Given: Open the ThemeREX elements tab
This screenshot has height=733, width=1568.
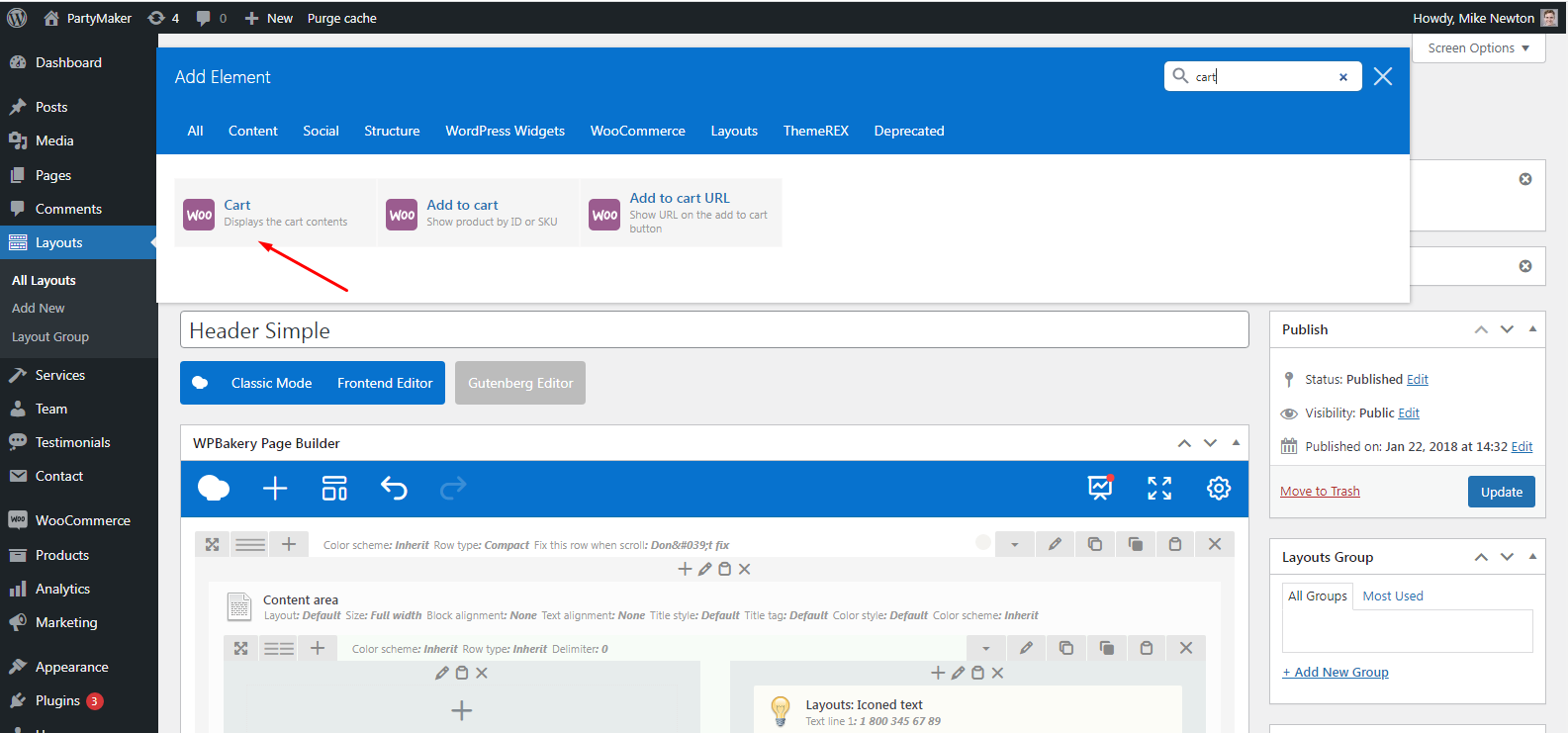Looking at the screenshot, I should 816,131.
